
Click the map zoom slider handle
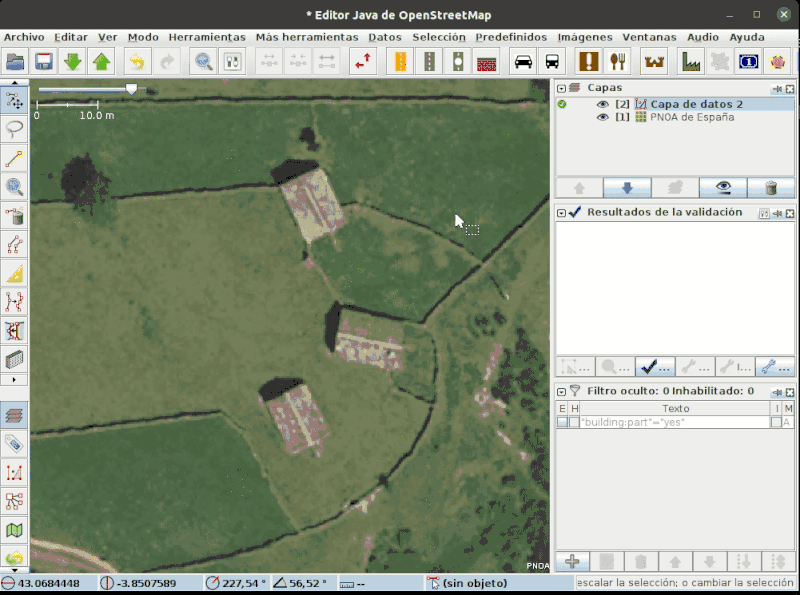tap(131, 89)
